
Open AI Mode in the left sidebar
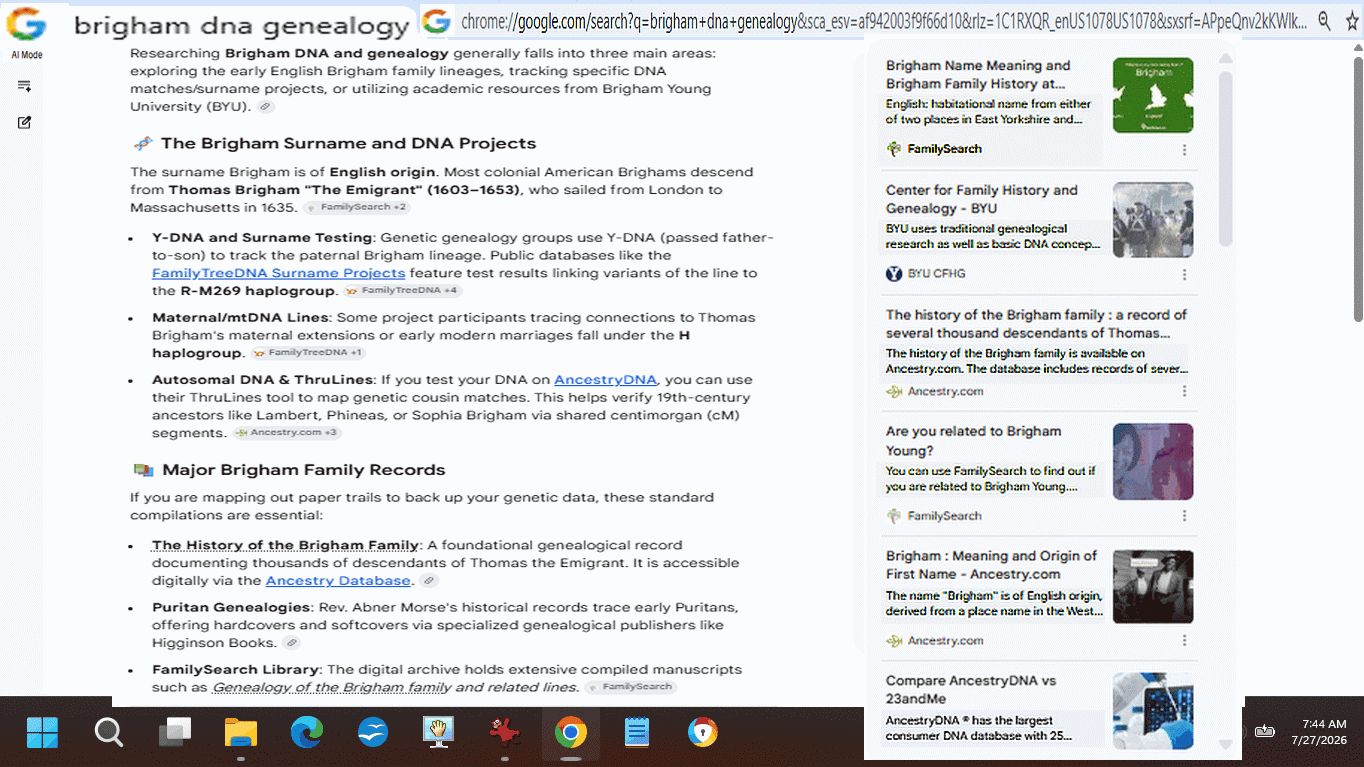(x=25, y=55)
